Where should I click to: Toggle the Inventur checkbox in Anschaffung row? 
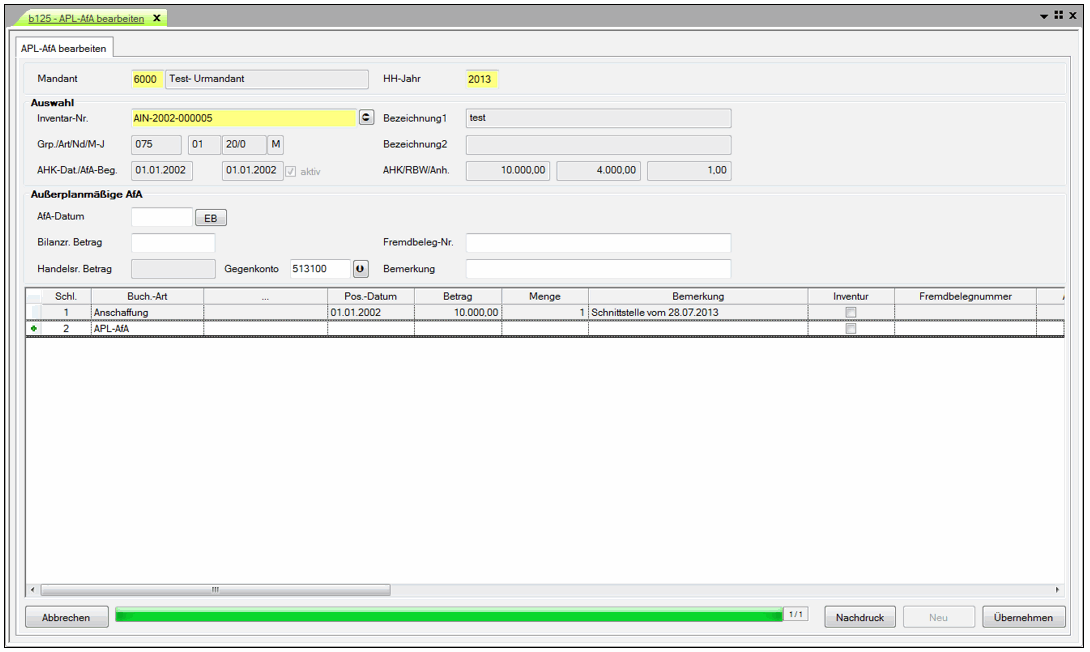[851, 313]
